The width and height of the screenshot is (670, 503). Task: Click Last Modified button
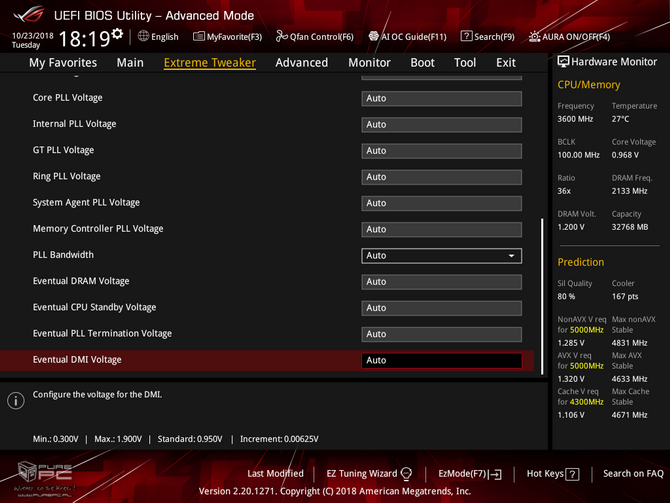(x=275, y=474)
